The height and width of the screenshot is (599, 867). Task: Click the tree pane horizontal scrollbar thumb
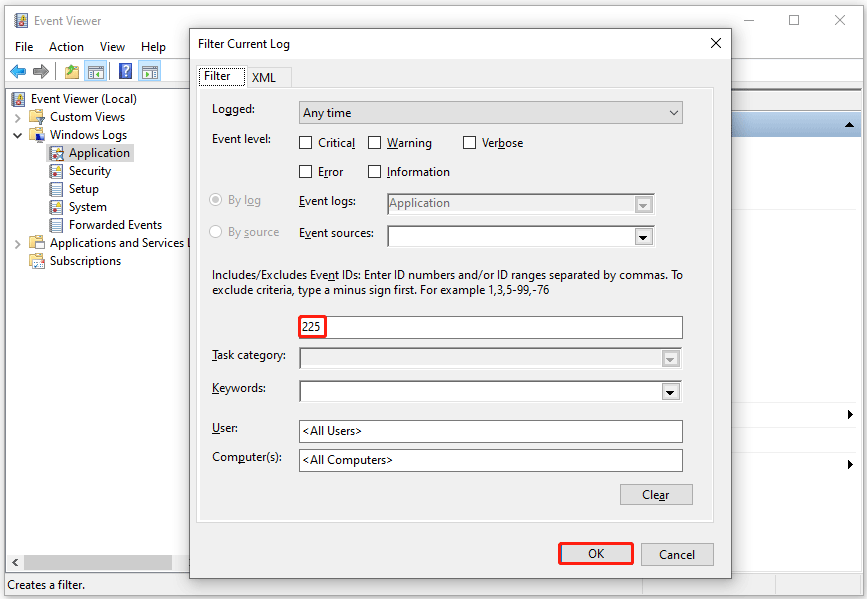[x=98, y=562]
